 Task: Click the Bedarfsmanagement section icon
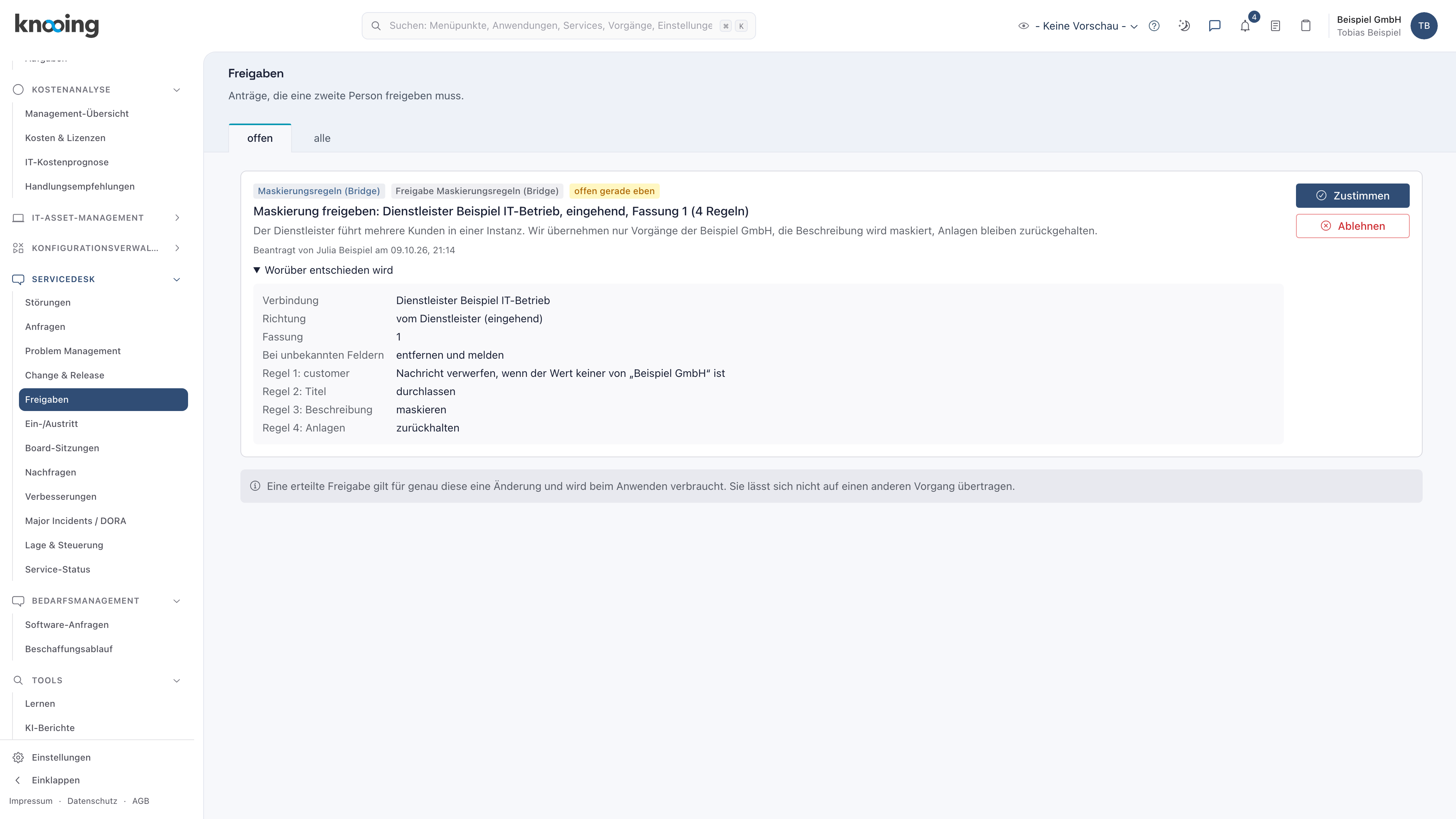pyautogui.click(x=18, y=601)
